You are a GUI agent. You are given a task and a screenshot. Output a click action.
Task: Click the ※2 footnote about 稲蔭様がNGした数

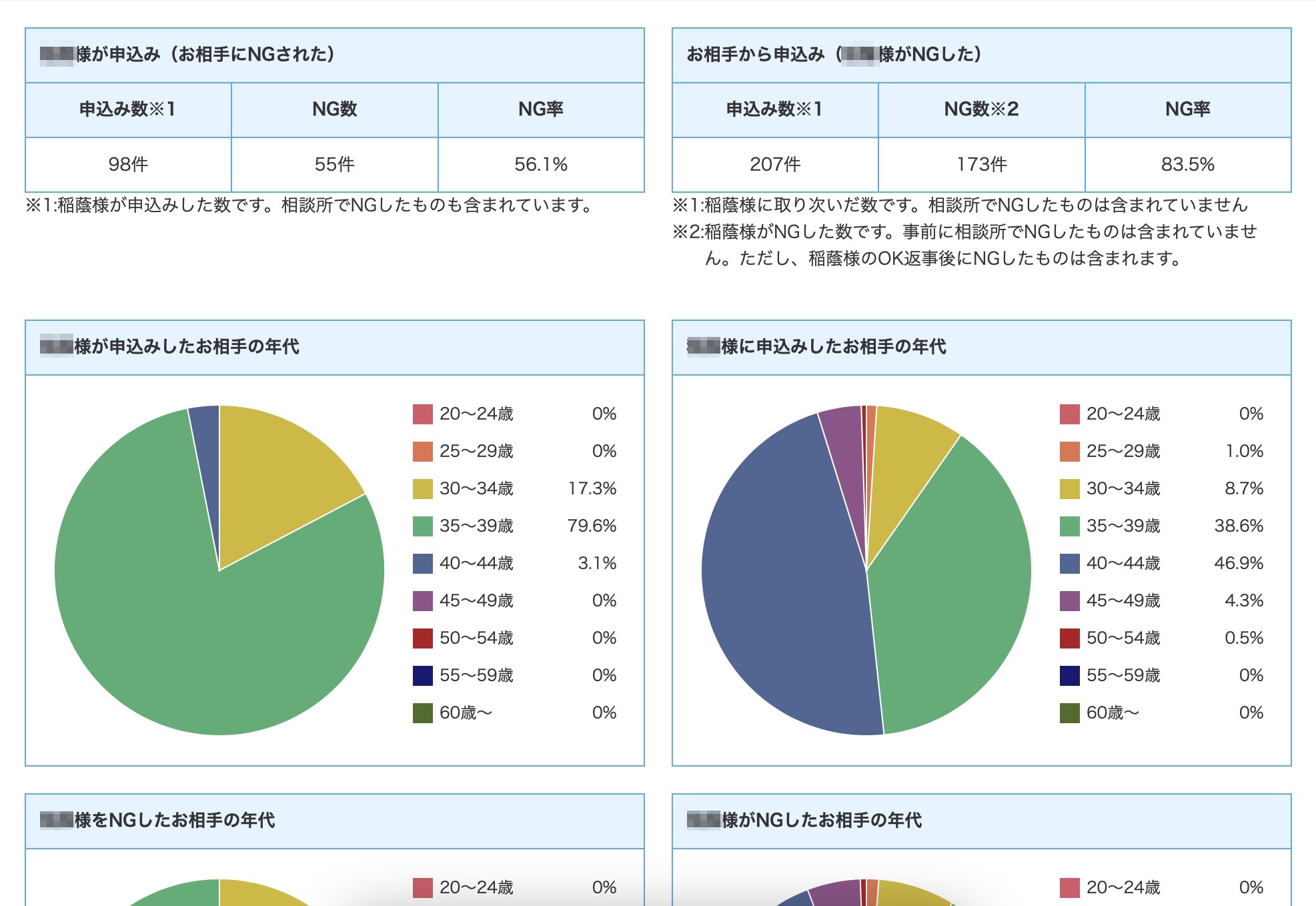tap(964, 245)
